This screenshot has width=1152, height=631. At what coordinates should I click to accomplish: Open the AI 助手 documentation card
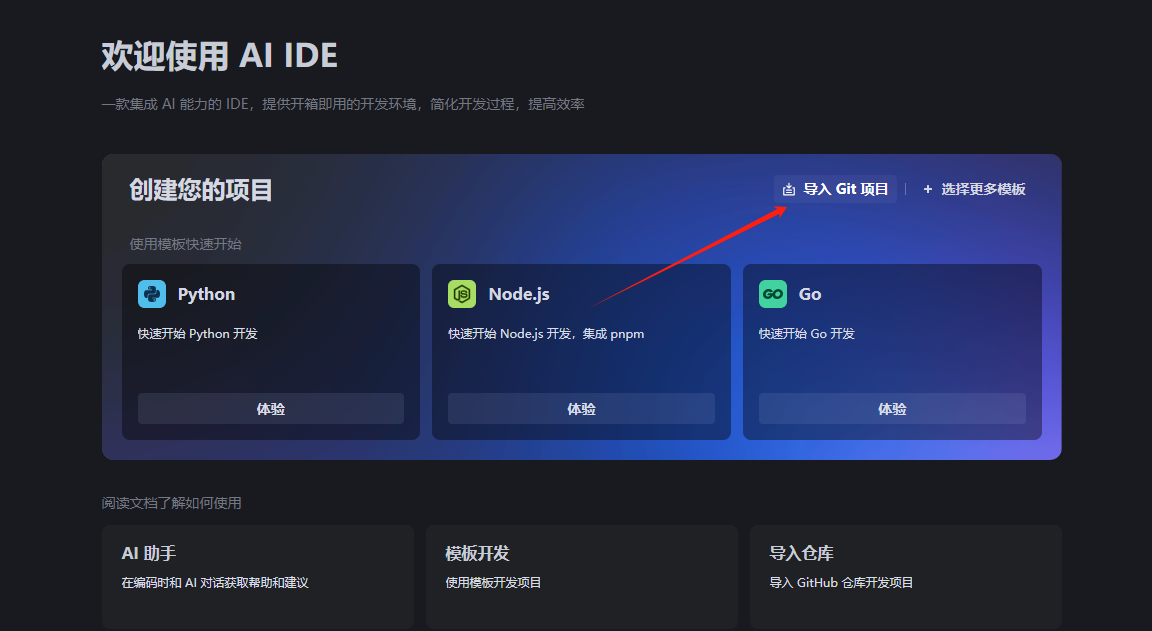tap(258, 577)
